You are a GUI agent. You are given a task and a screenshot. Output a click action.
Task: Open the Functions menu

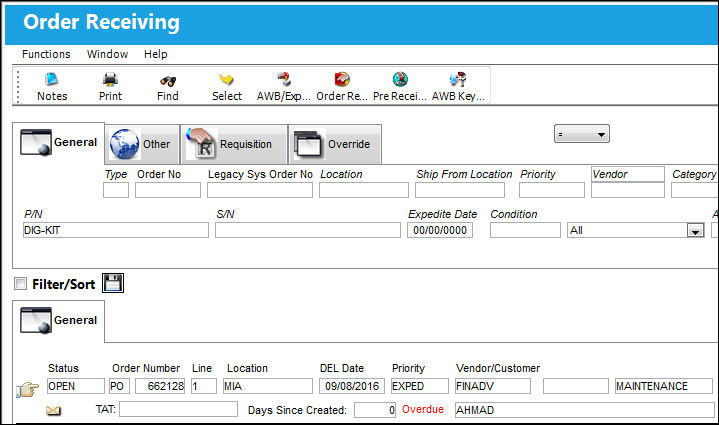[46, 54]
